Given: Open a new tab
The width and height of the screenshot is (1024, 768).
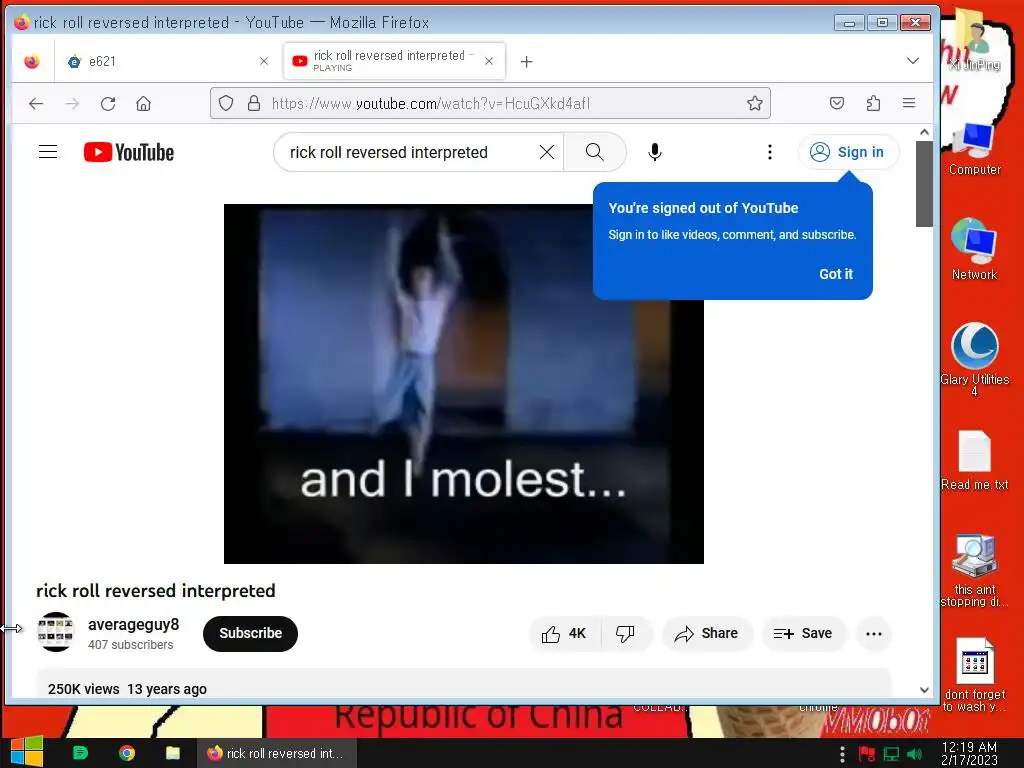Looking at the screenshot, I should click(x=526, y=61).
